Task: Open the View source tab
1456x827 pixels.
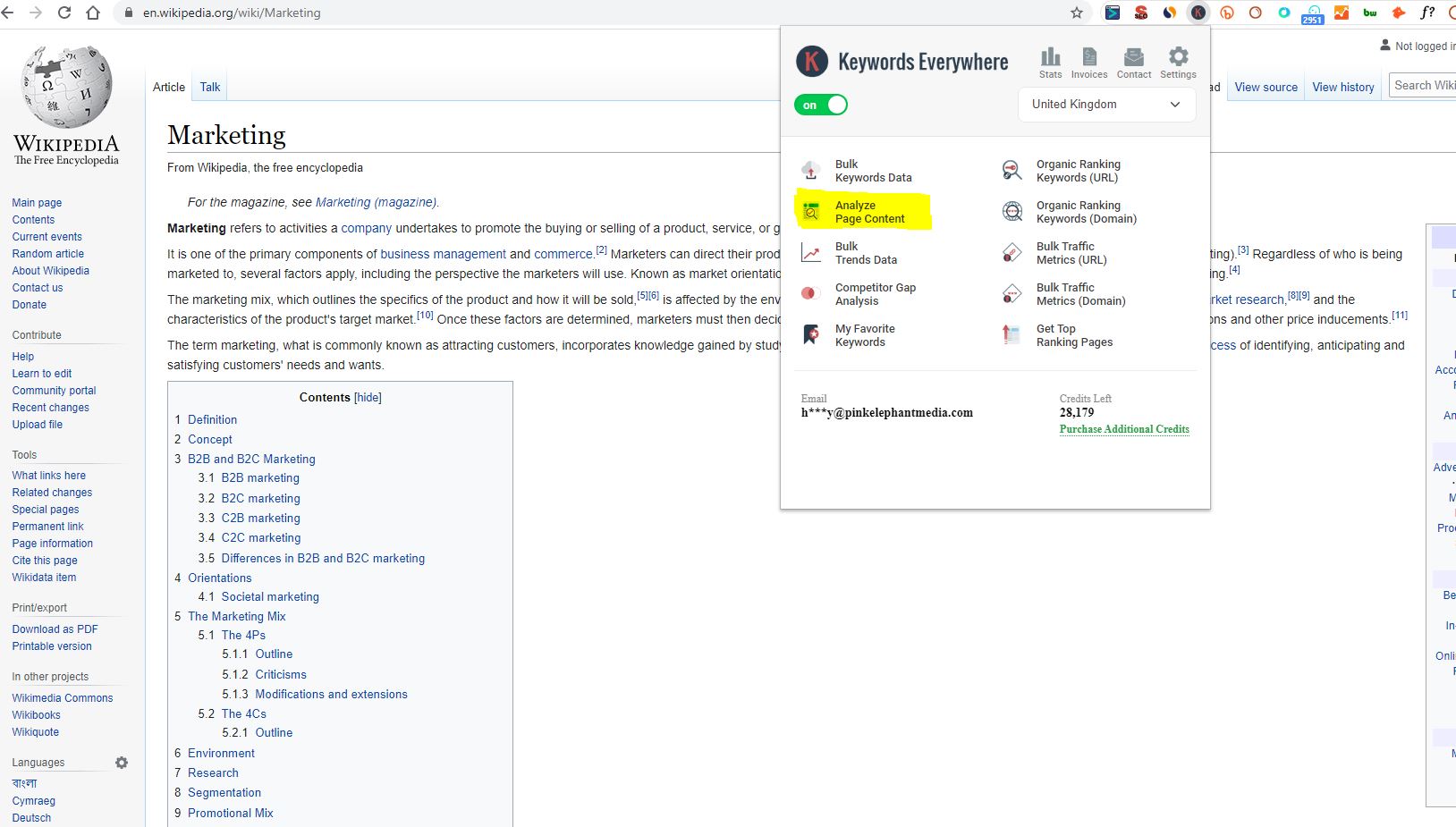Action: click(1266, 87)
